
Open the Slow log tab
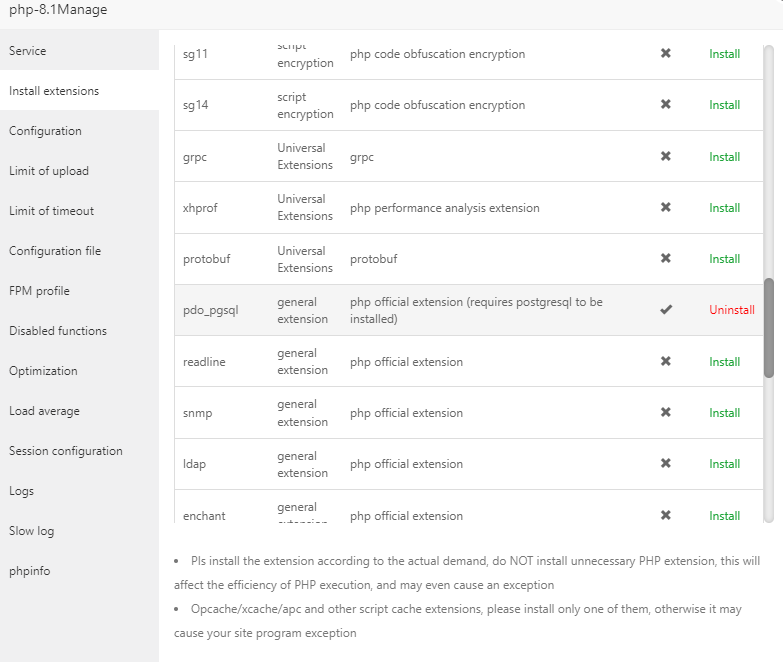tap(32, 531)
